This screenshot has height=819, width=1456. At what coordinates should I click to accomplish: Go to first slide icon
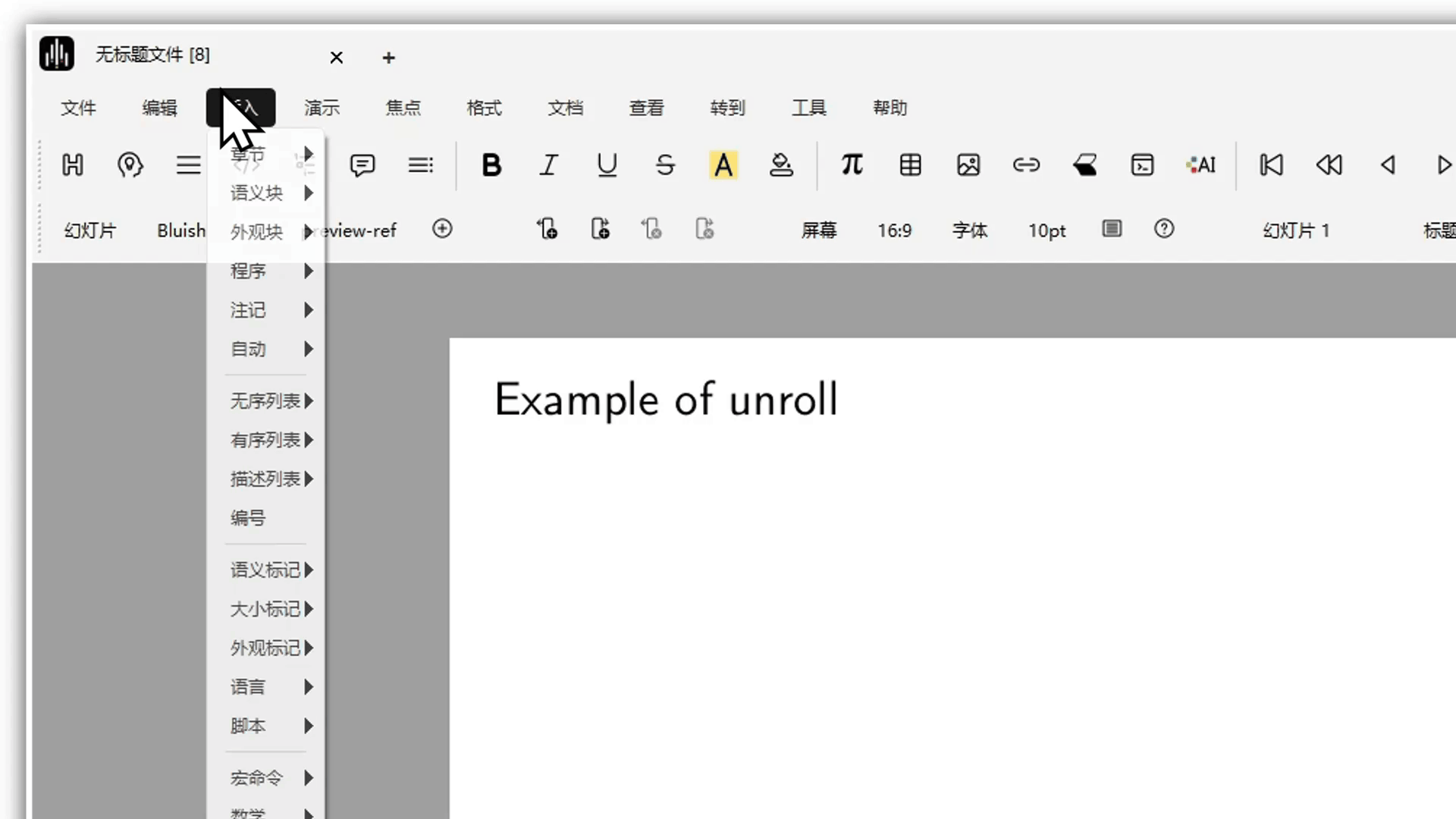(x=1271, y=165)
